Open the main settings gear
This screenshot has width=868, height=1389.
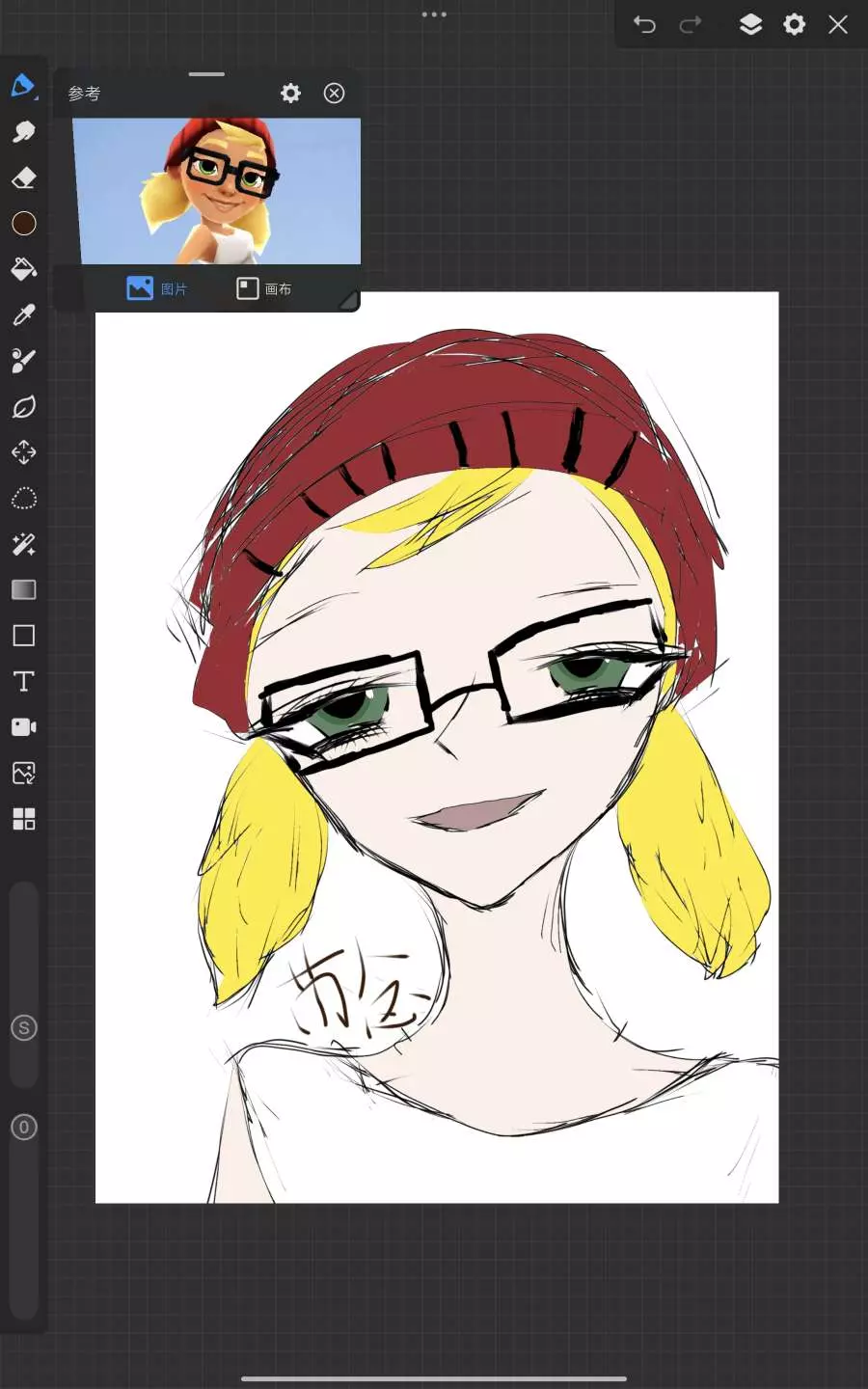point(795,25)
